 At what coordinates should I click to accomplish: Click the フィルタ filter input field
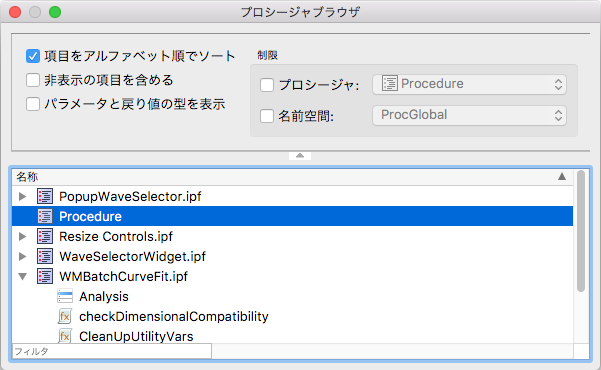(112, 351)
